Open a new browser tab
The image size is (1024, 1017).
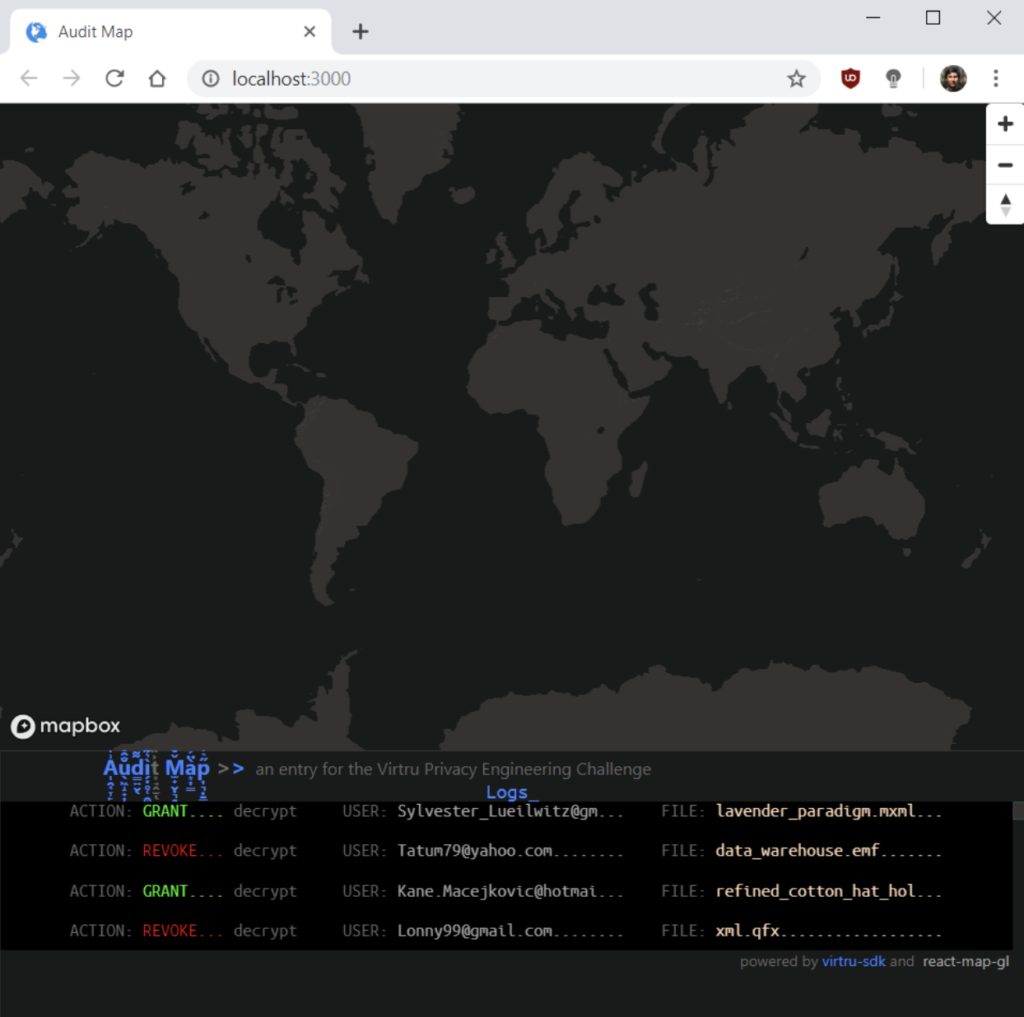360,32
